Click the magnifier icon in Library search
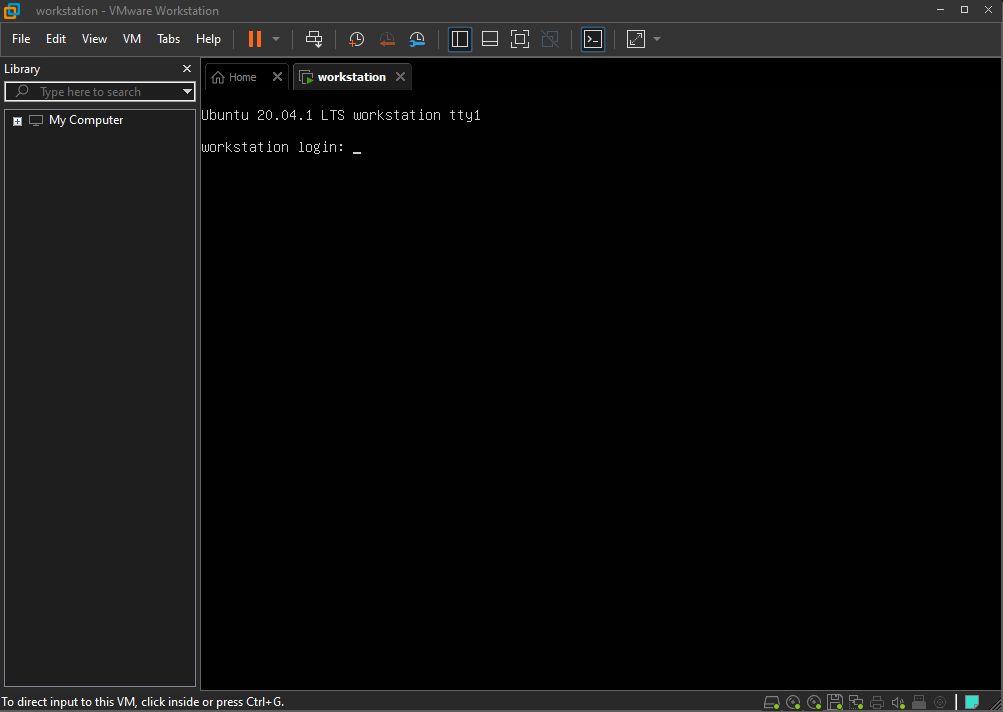This screenshot has width=1003, height=712. [x=22, y=91]
